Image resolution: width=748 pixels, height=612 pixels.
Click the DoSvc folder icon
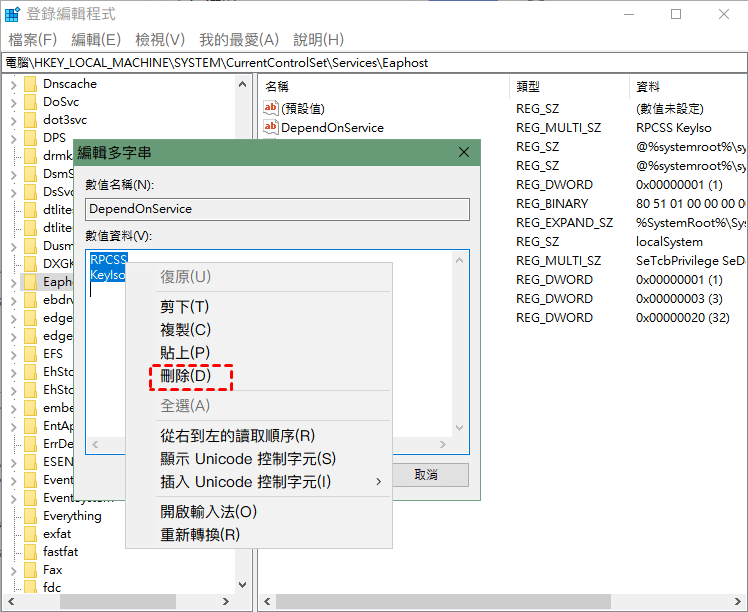30,102
